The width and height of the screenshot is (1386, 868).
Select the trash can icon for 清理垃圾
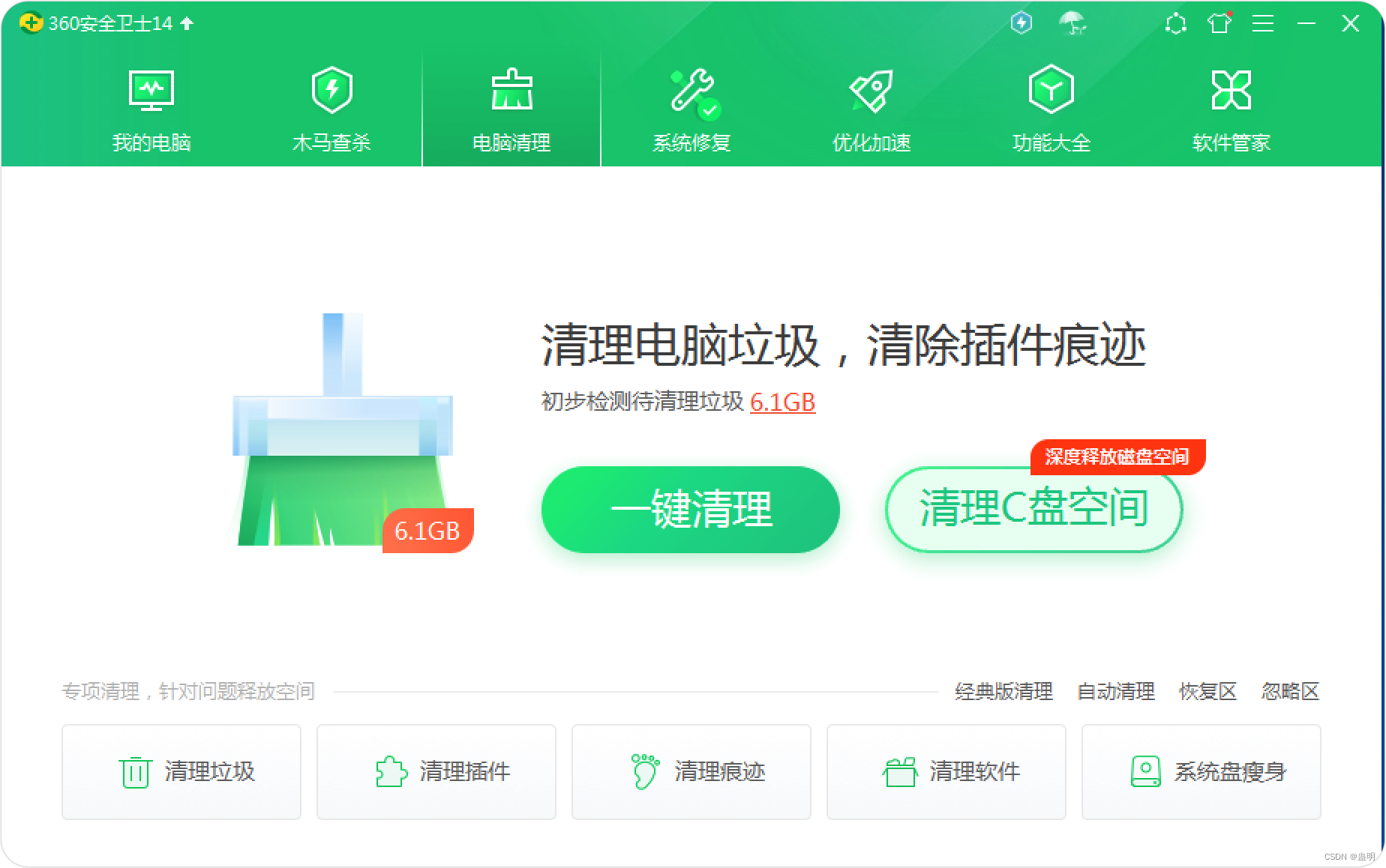click(135, 771)
